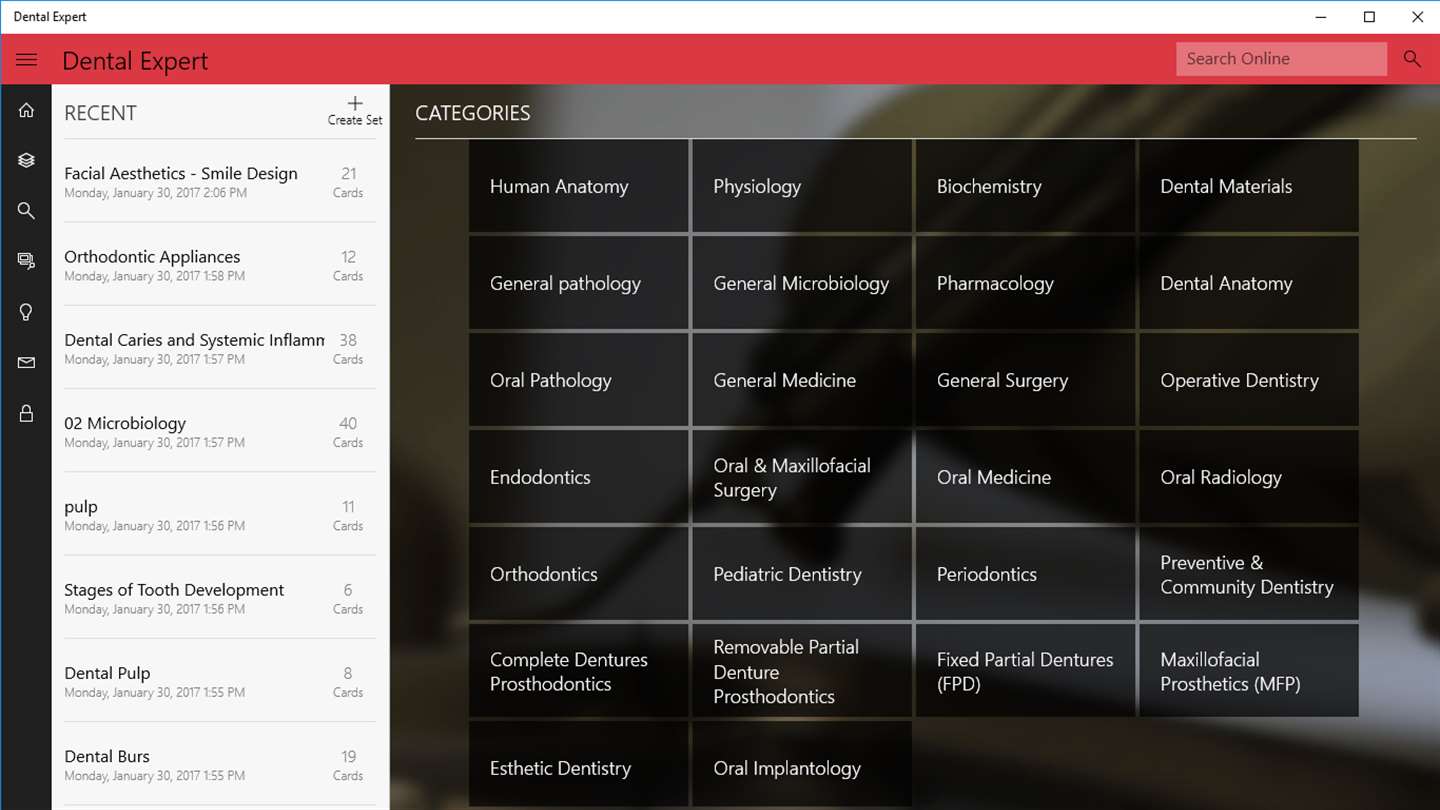
Task: Select the Human Anatomy category
Action: click(x=578, y=186)
